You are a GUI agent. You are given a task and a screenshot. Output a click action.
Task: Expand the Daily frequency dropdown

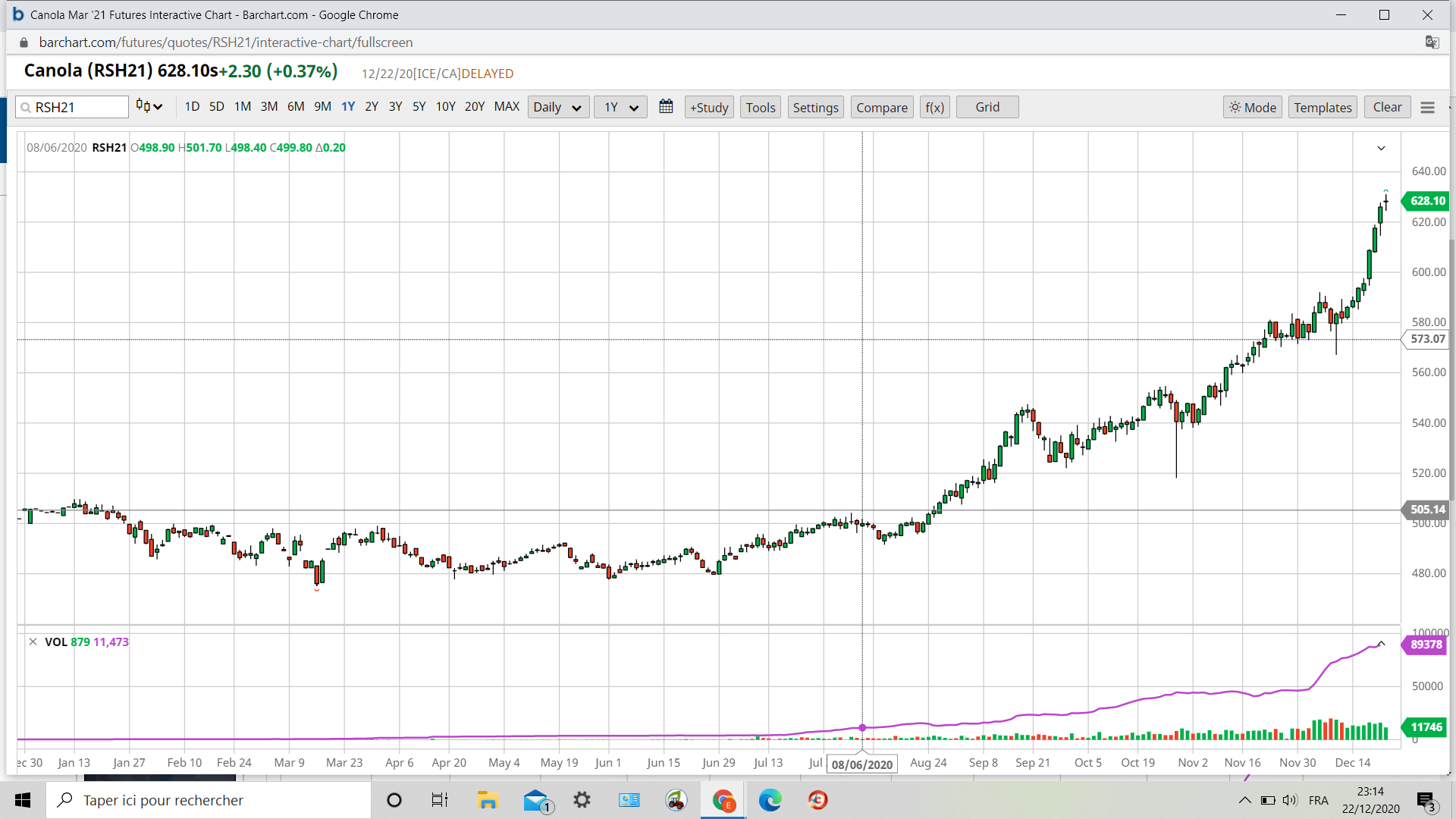coord(557,108)
